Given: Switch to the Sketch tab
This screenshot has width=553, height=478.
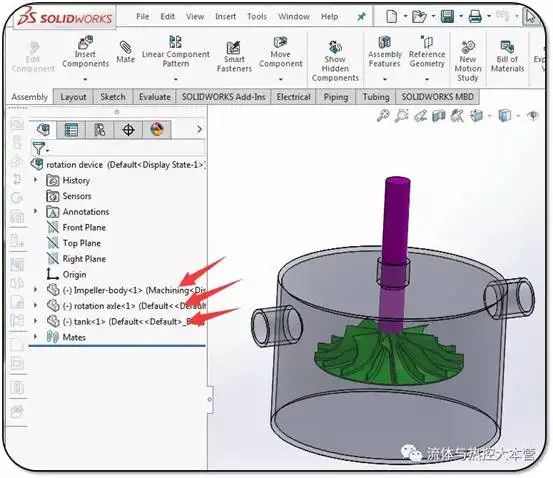Looking at the screenshot, I should pos(113,97).
